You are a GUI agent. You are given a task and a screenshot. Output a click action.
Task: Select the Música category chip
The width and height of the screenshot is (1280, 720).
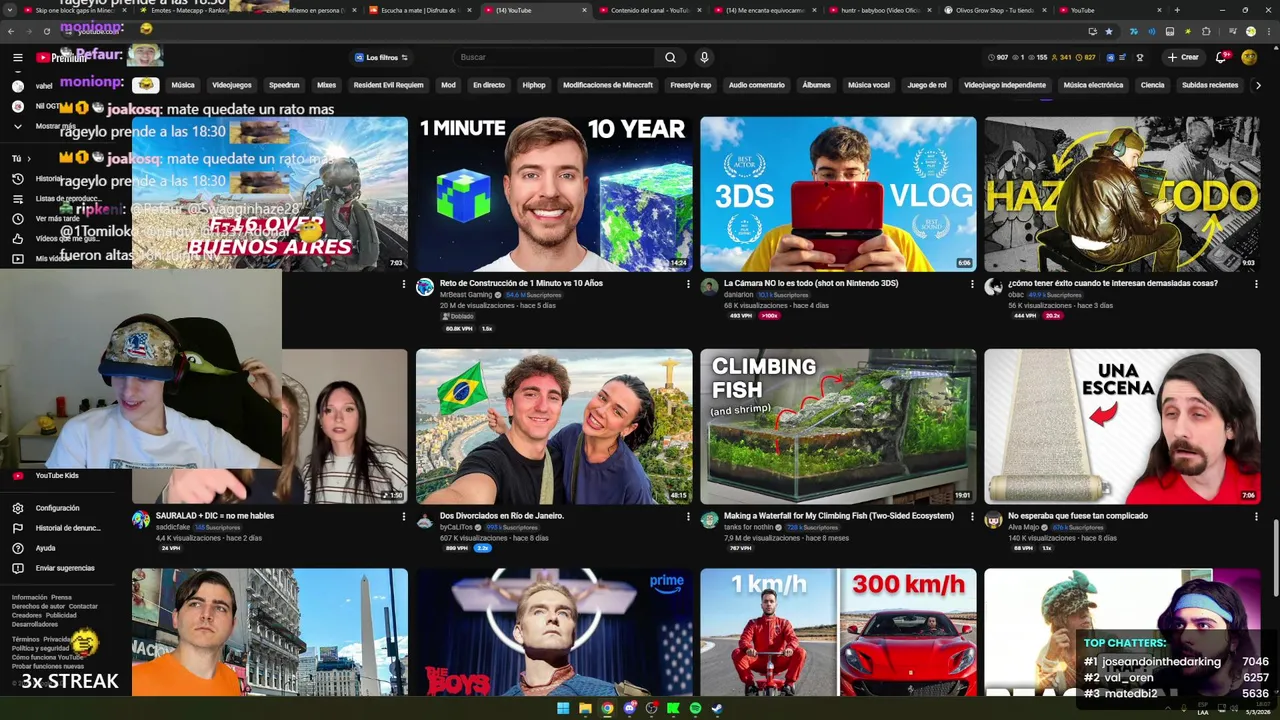click(x=183, y=85)
